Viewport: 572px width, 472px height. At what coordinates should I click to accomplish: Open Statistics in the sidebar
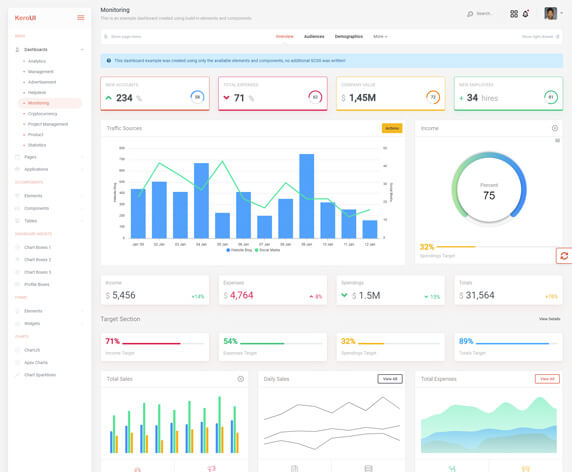pyautogui.click(x=37, y=145)
